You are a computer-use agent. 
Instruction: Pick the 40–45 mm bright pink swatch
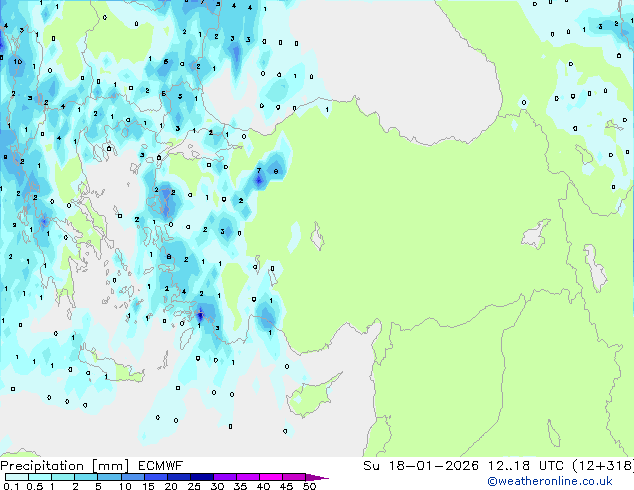pos(271,477)
